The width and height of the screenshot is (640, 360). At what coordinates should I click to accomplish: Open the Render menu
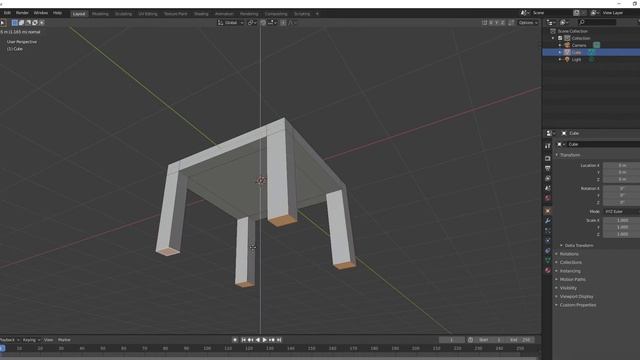[x=22, y=13]
